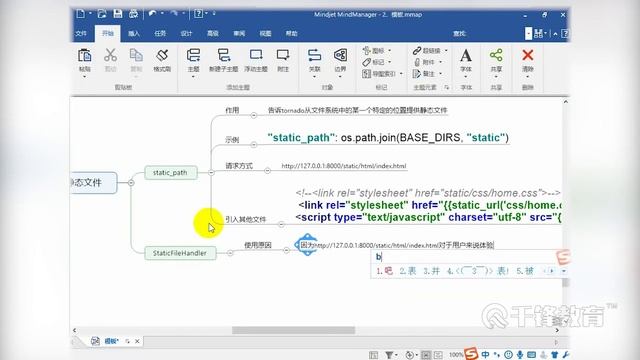640x360 pixels.
Task: Close the 模板 document tab
Action: (137, 341)
